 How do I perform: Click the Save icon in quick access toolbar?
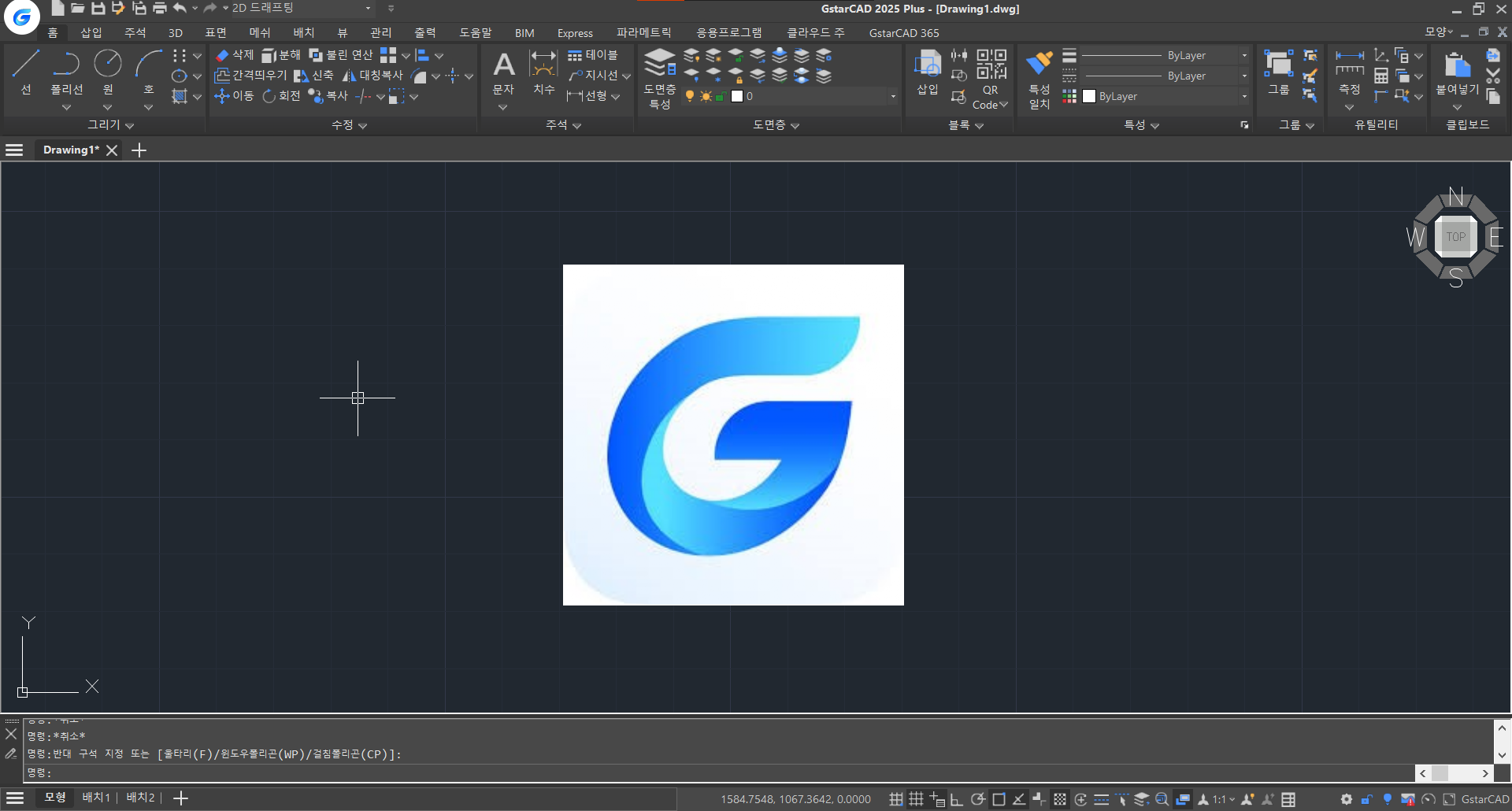click(98, 9)
